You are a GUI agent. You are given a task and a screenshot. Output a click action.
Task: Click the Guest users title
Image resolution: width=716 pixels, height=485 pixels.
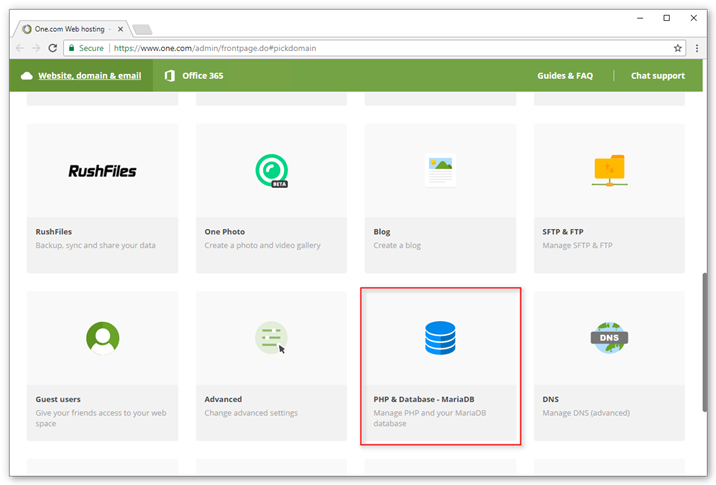58,399
